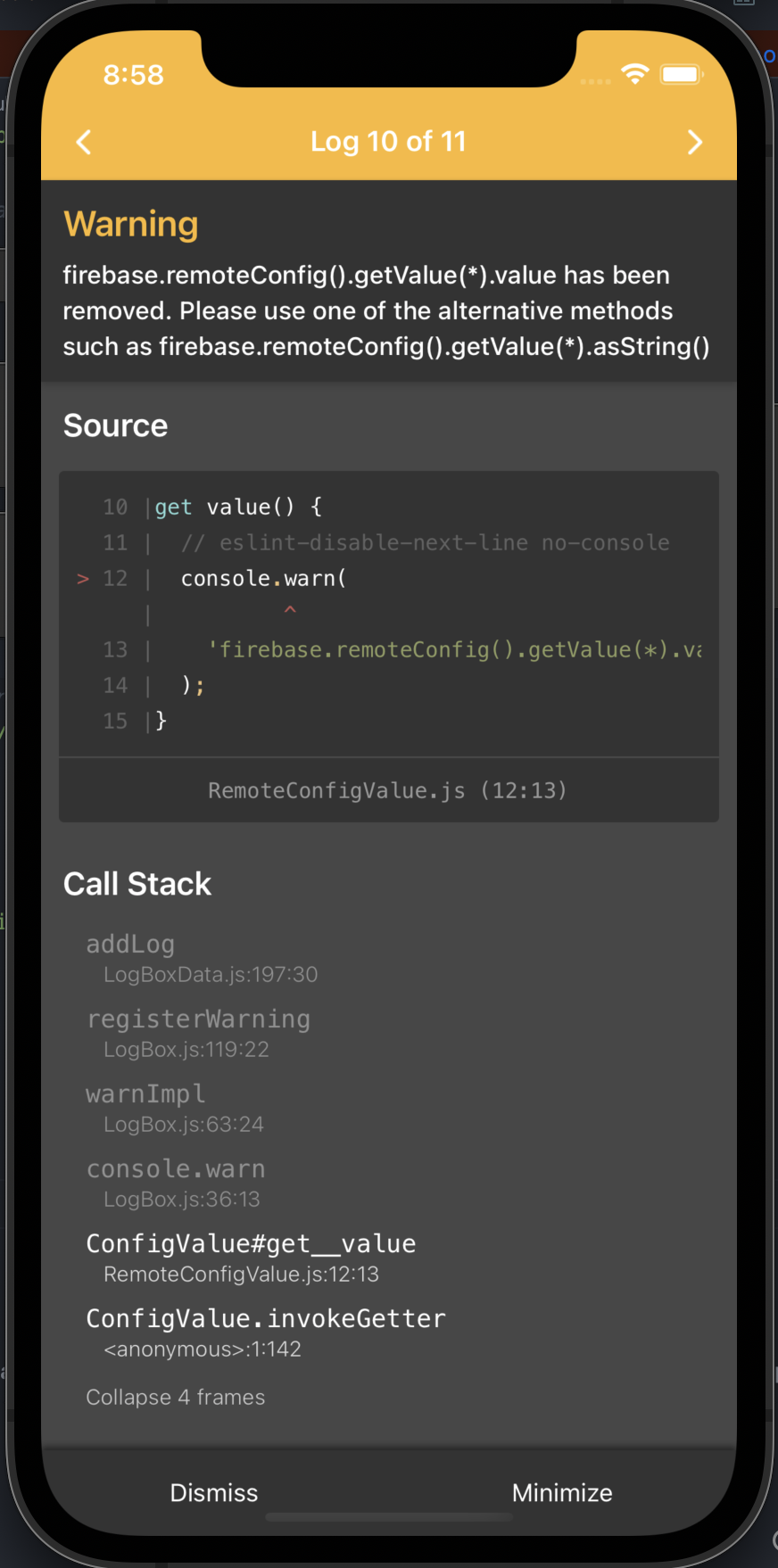Tap the Wi-Fi status icon
This screenshot has width=778, height=1568.
click(x=634, y=74)
